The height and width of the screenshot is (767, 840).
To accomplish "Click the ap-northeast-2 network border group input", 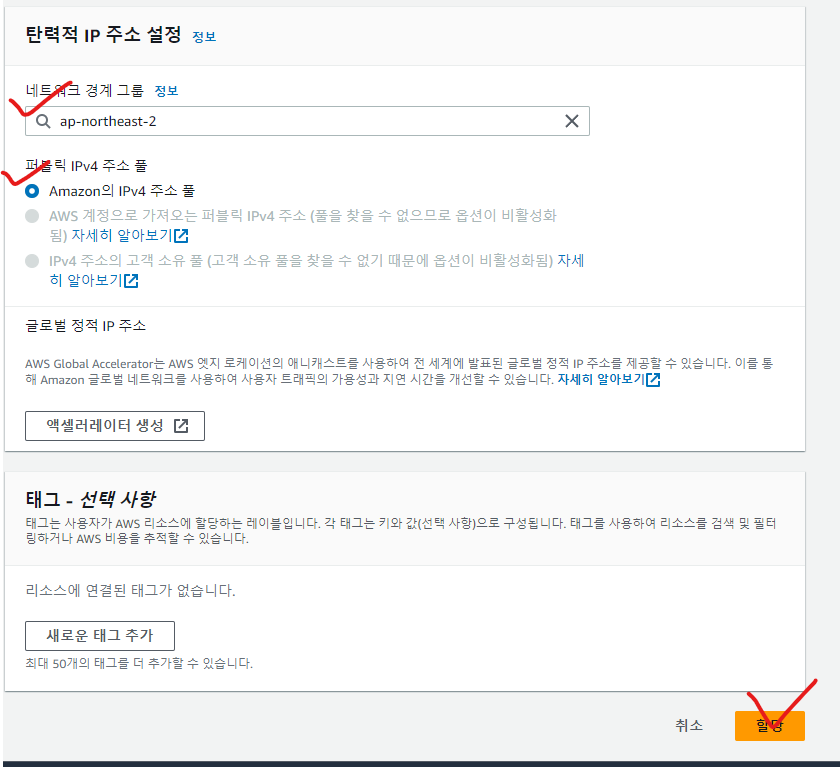I will pos(307,121).
